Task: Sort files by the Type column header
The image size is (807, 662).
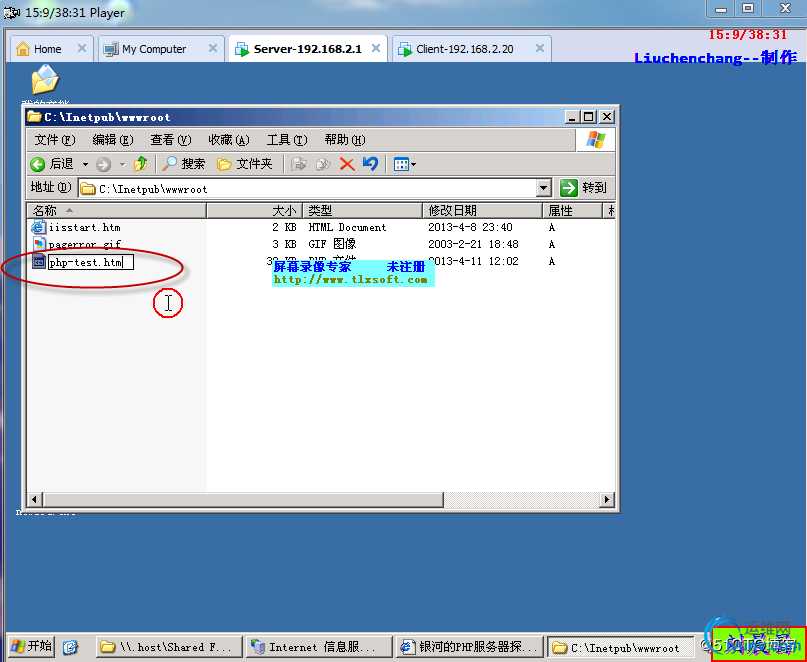Action: (363, 211)
